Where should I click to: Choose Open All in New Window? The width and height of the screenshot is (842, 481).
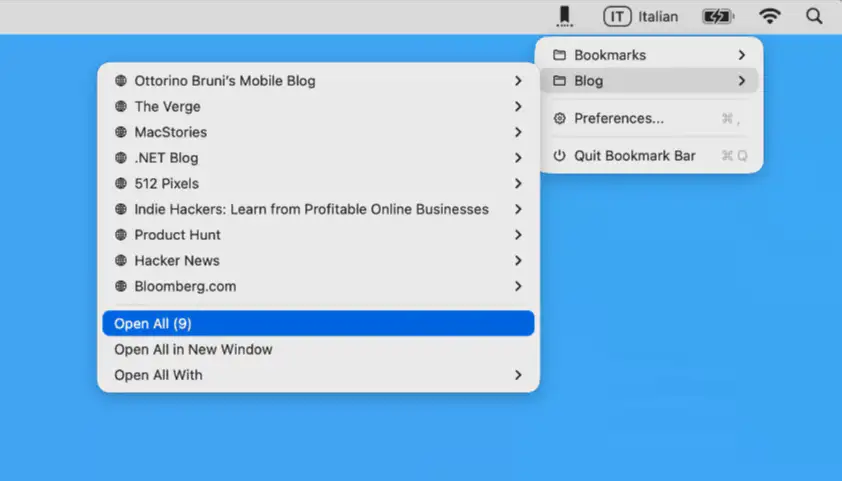point(193,350)
